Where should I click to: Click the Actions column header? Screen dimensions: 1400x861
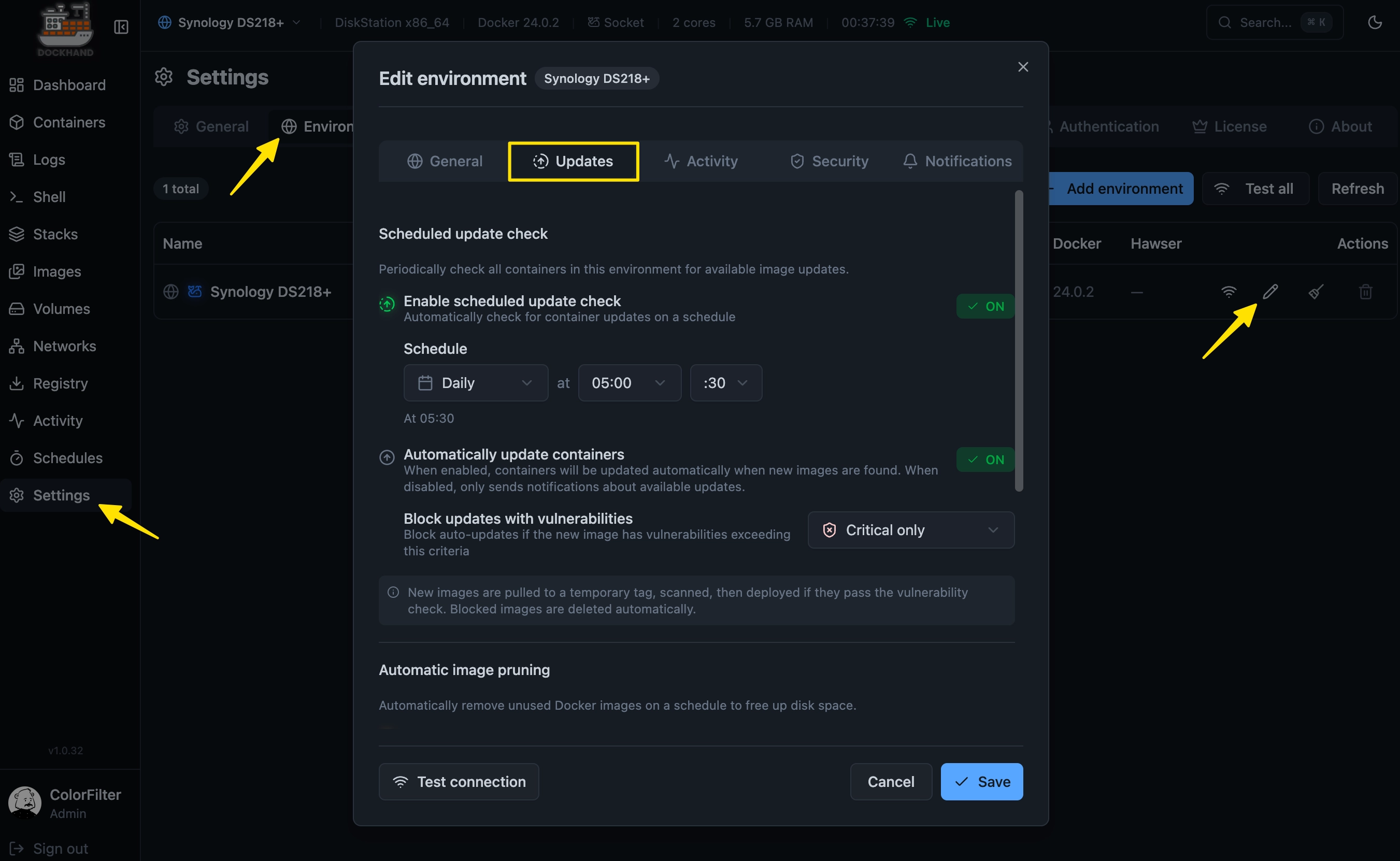click(1362, 243)
